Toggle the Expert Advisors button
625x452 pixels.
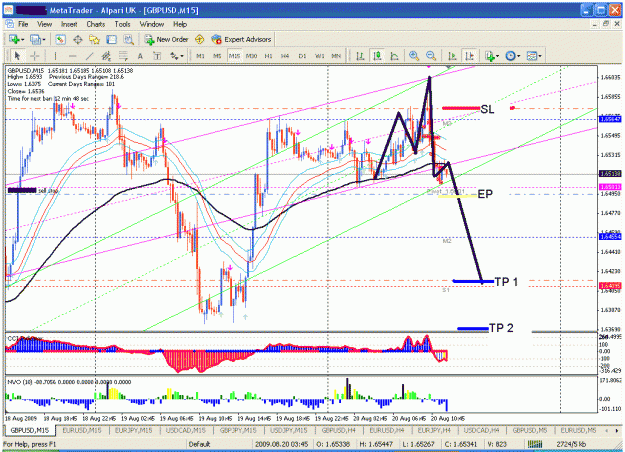(242, 39)
